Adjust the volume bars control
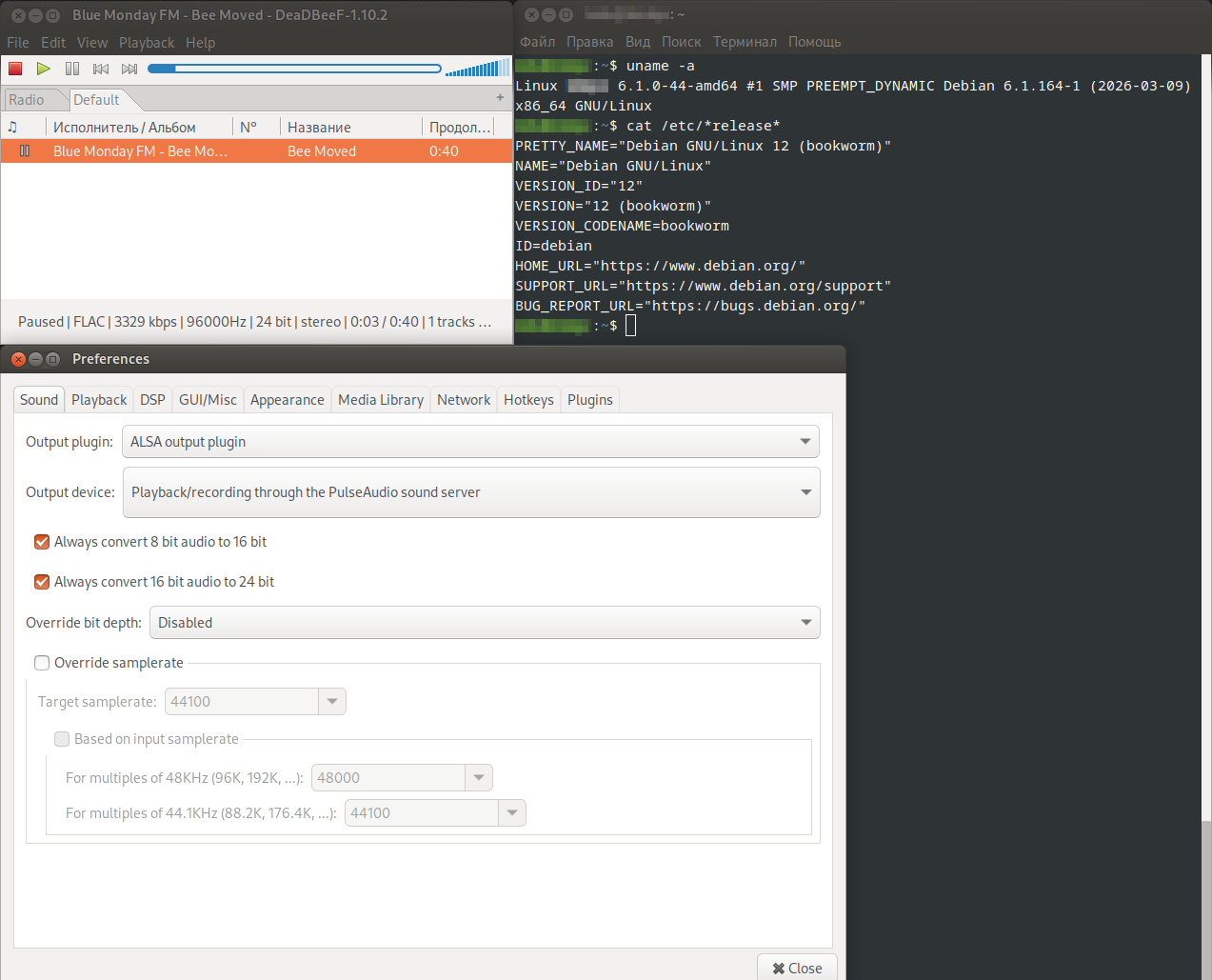The height and width of the screenshot is (980, 1212). point(476,69)
